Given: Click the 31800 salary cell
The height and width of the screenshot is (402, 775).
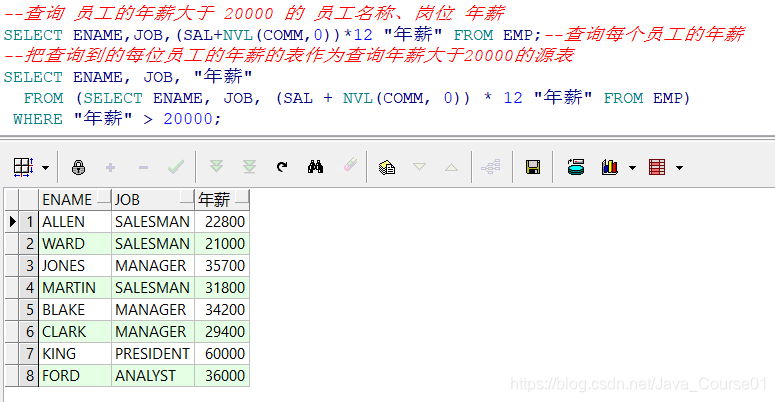Looking at the screenshot, I should coord(222,288).
